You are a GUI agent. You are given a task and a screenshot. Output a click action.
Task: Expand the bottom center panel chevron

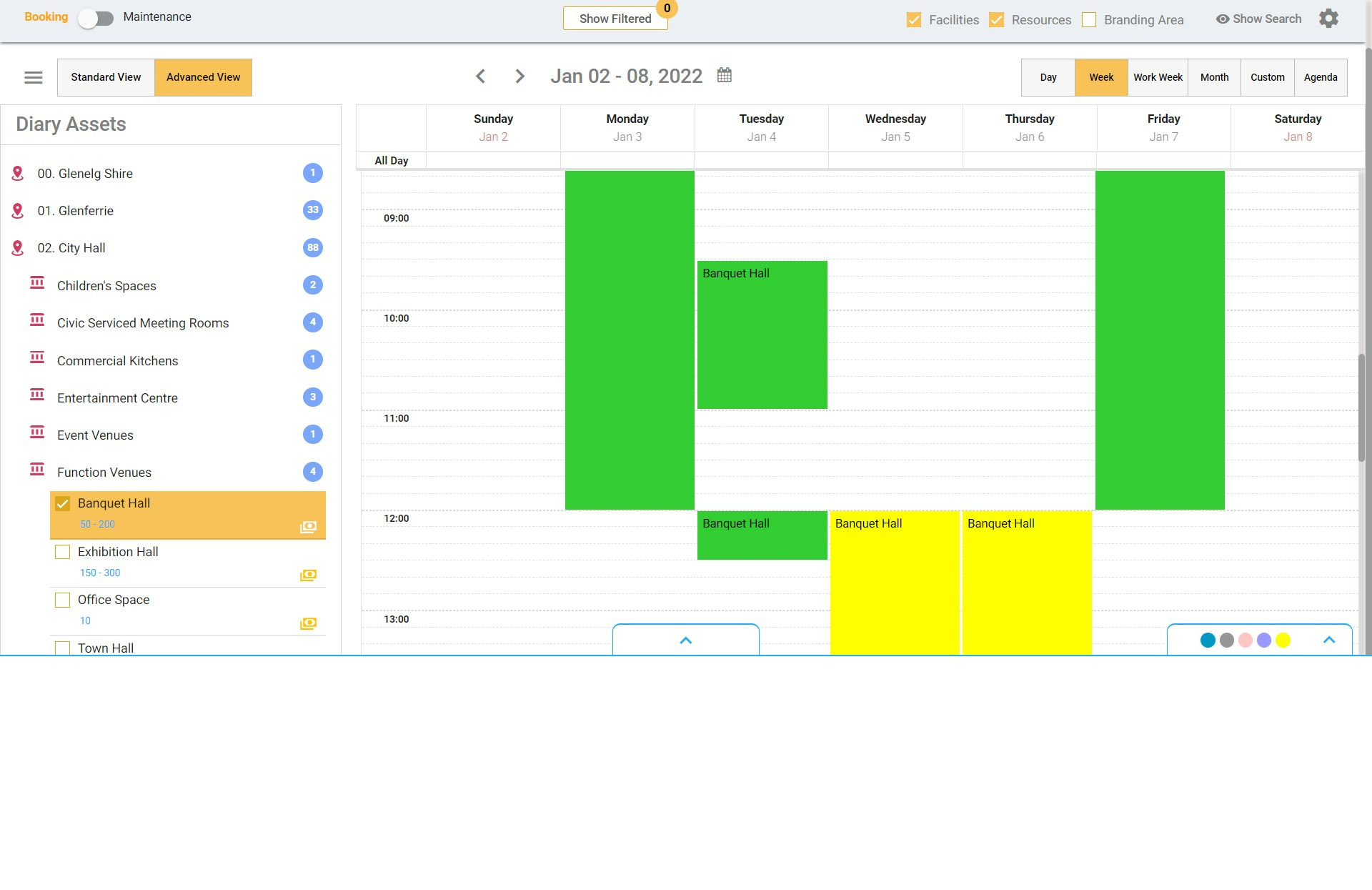click(685, 641)
